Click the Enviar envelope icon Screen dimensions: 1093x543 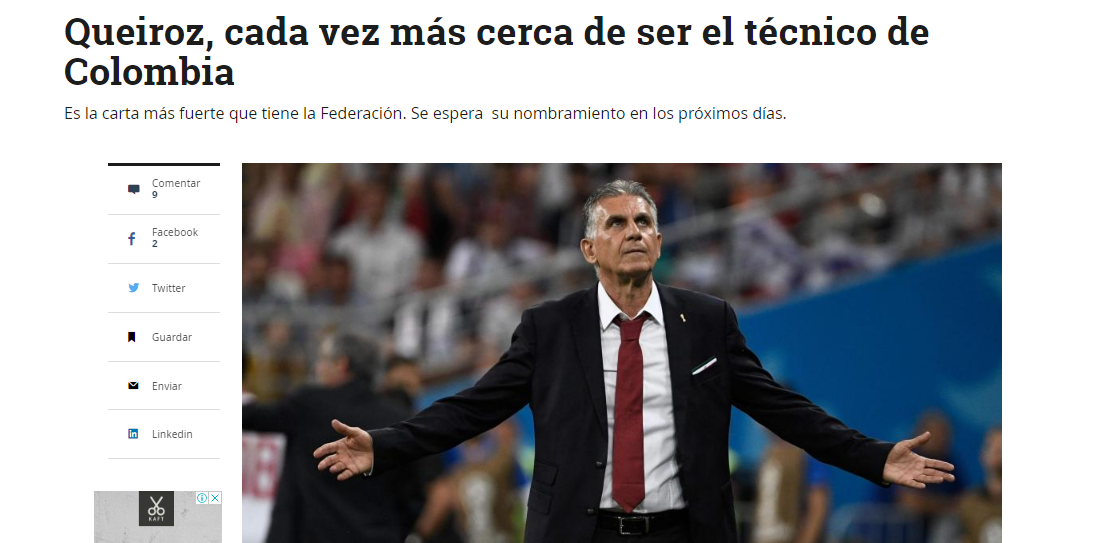click(133, 385)
